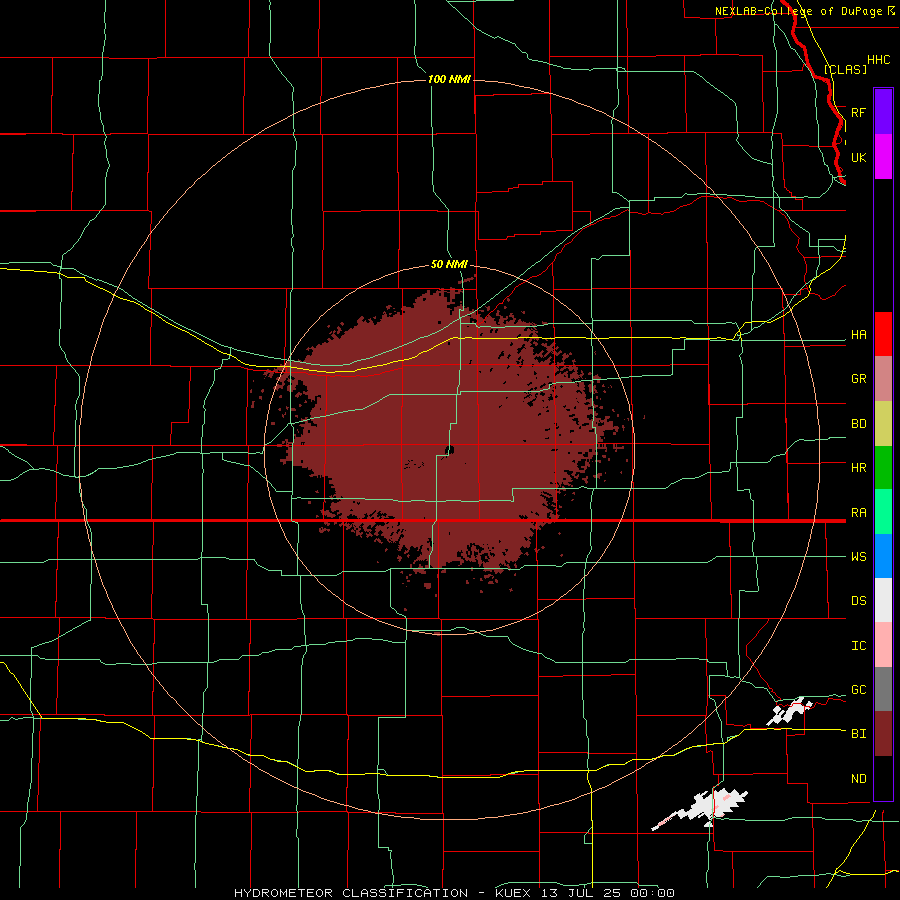Select the yellow BD big drops swatch

click(x=883, y=424)
